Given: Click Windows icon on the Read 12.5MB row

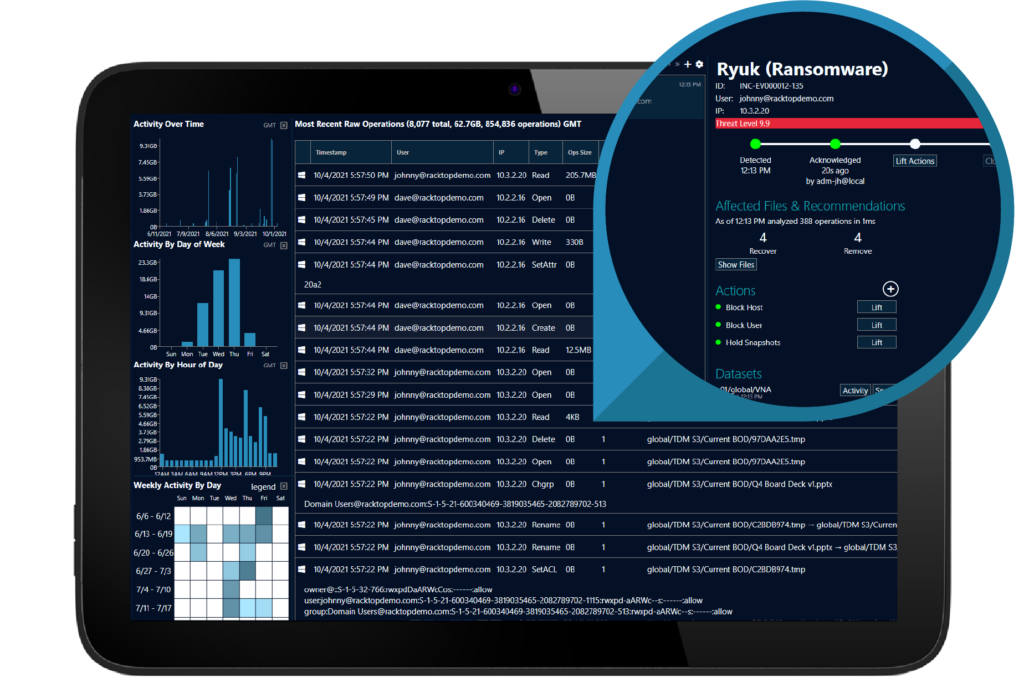Looking at the screenshot, I should click(x=302, y=350).
